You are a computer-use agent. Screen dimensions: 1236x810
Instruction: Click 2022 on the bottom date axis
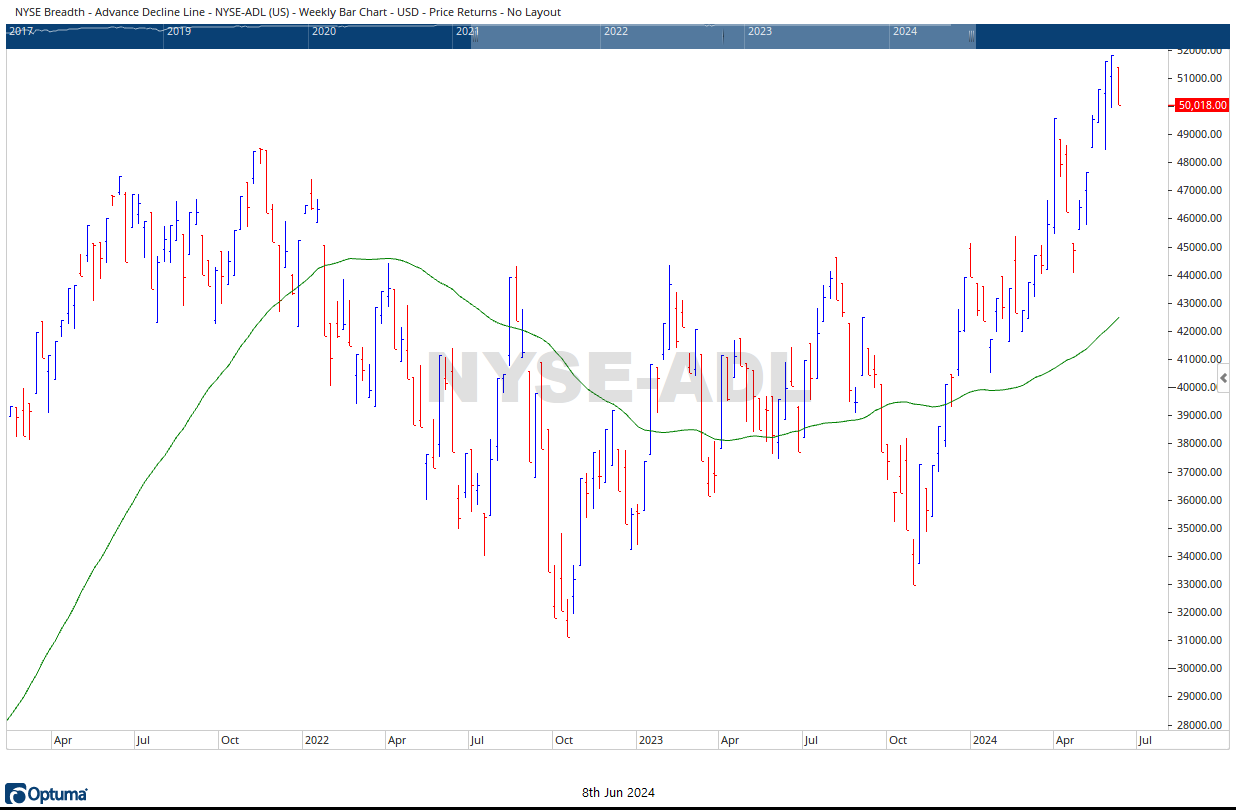click(316, 741)
